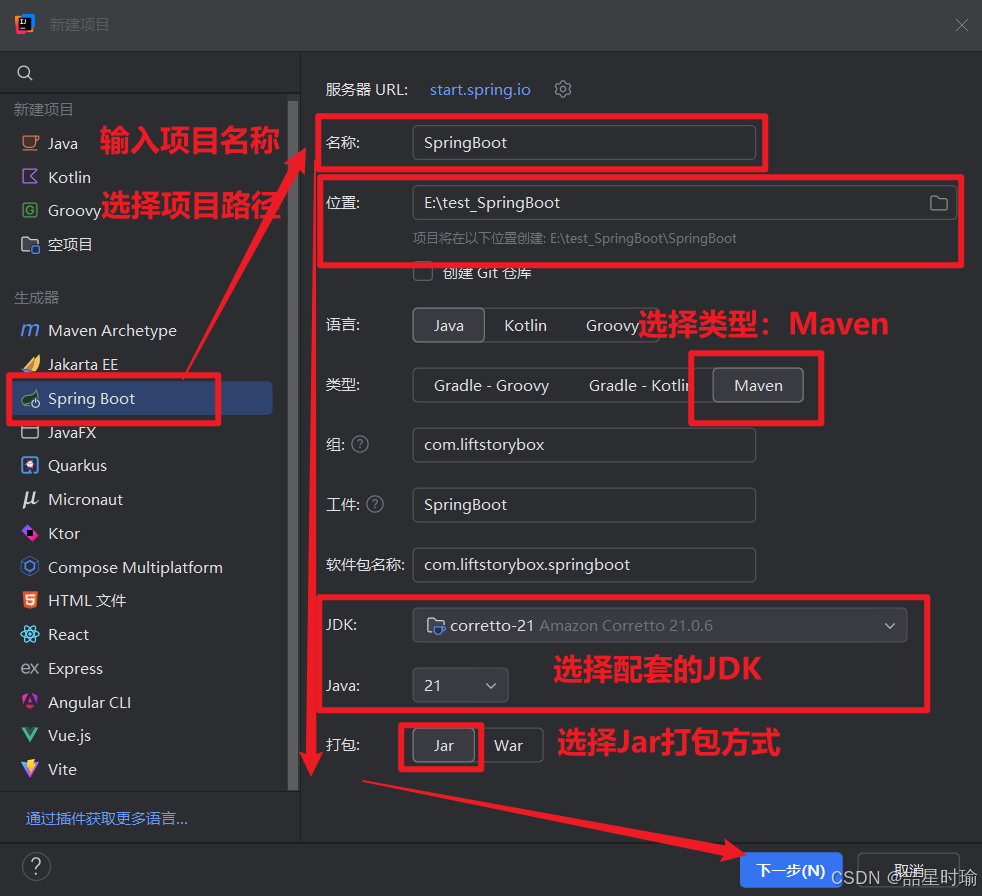Click the Spring Boot leaf icon
This screenshot has width=982, height=896.
click(30, 399)
